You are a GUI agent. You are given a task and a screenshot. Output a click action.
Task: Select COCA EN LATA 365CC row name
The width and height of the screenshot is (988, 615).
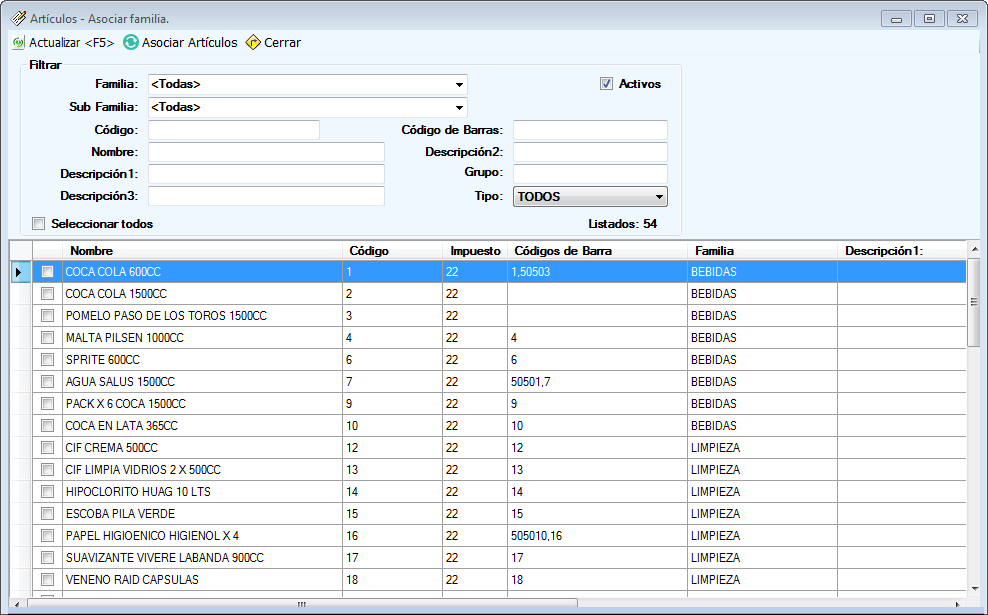click(x=122, y=426)
